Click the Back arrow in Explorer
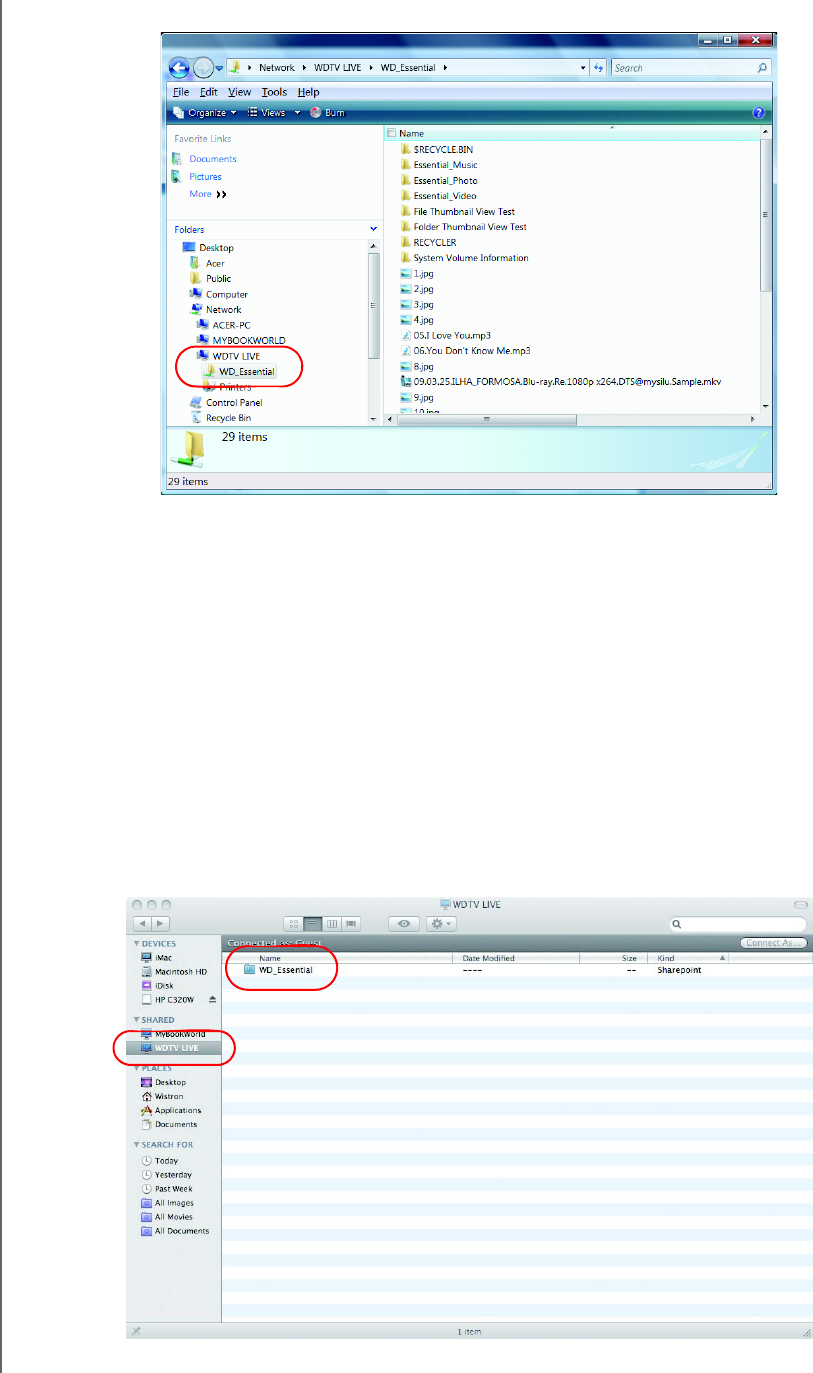813x1373 pixels. point(181,68)
